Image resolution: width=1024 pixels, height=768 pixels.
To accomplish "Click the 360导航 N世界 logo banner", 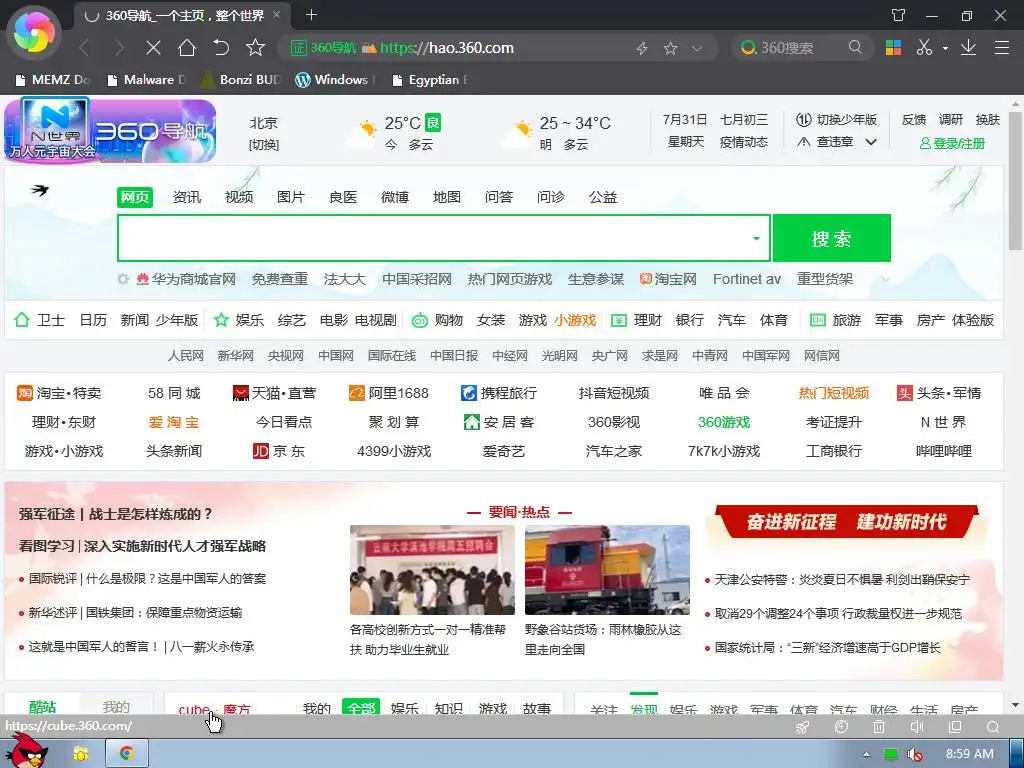I will point(110,130).
